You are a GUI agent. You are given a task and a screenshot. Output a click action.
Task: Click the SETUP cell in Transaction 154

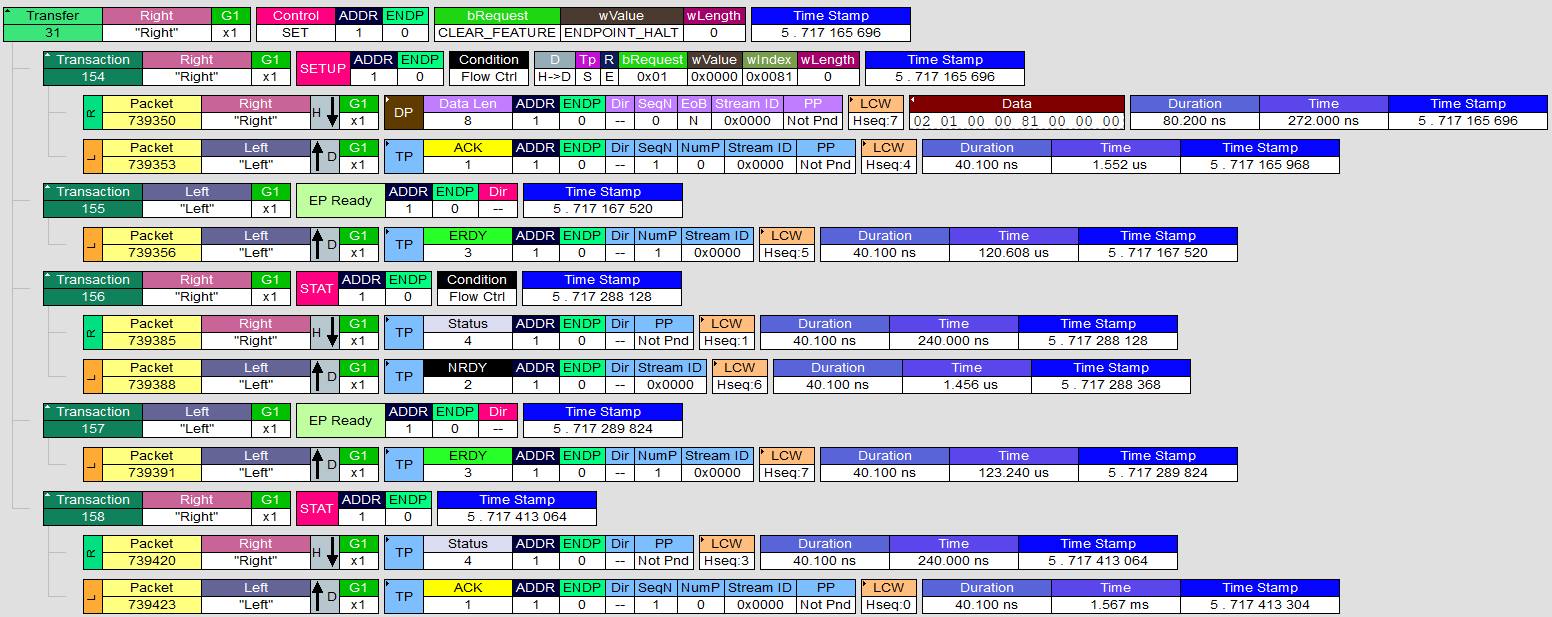323,68
